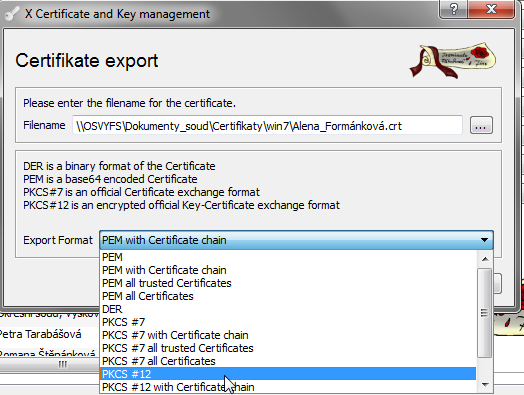Click the list scrollbar down arrow

[485, 385]
